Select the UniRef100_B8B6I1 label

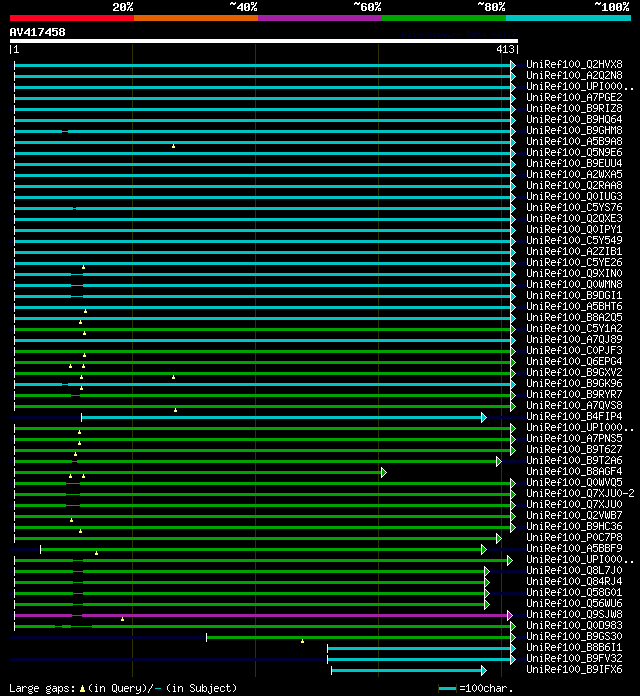(x=574, y=647)
